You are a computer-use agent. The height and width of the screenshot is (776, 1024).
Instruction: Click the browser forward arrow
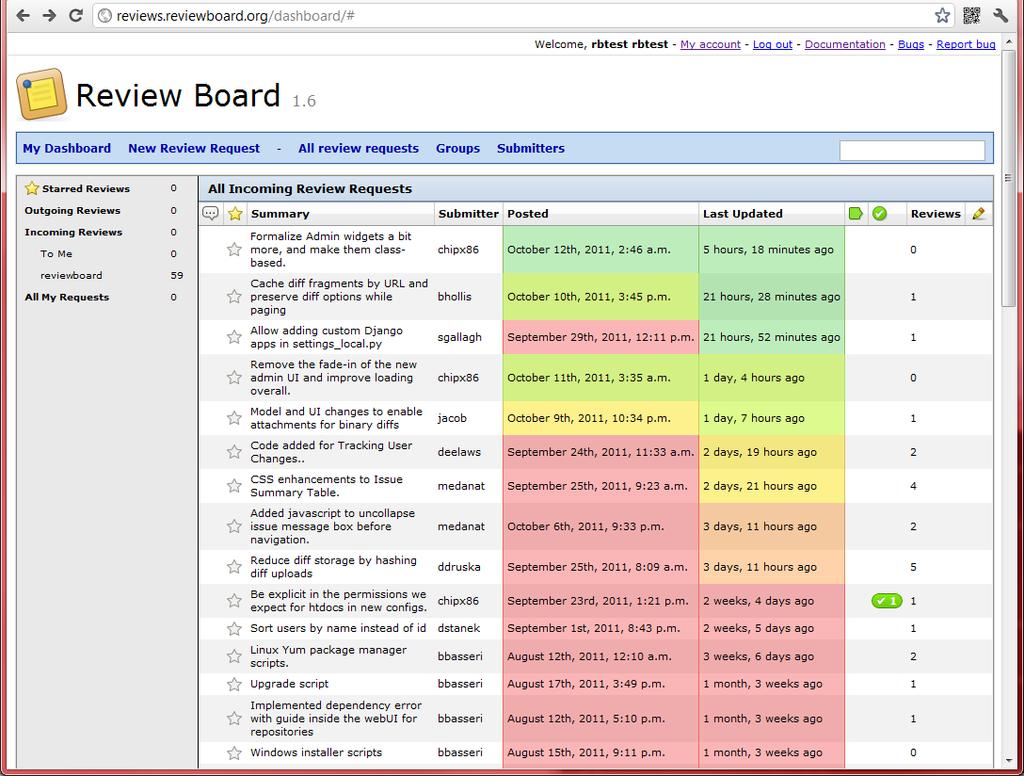pos(50,15)
